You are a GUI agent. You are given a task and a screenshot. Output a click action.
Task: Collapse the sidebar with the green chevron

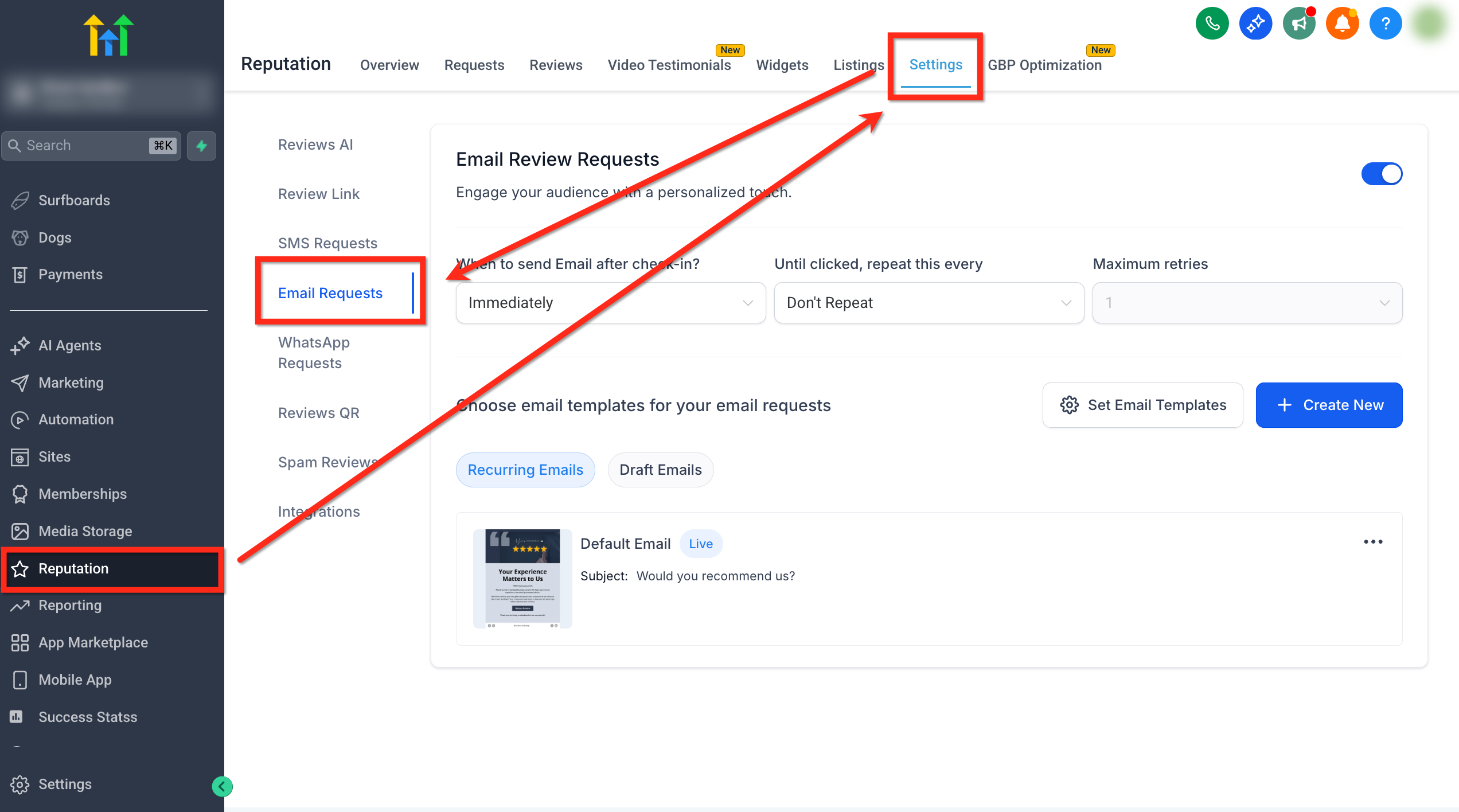coord(222,787)
